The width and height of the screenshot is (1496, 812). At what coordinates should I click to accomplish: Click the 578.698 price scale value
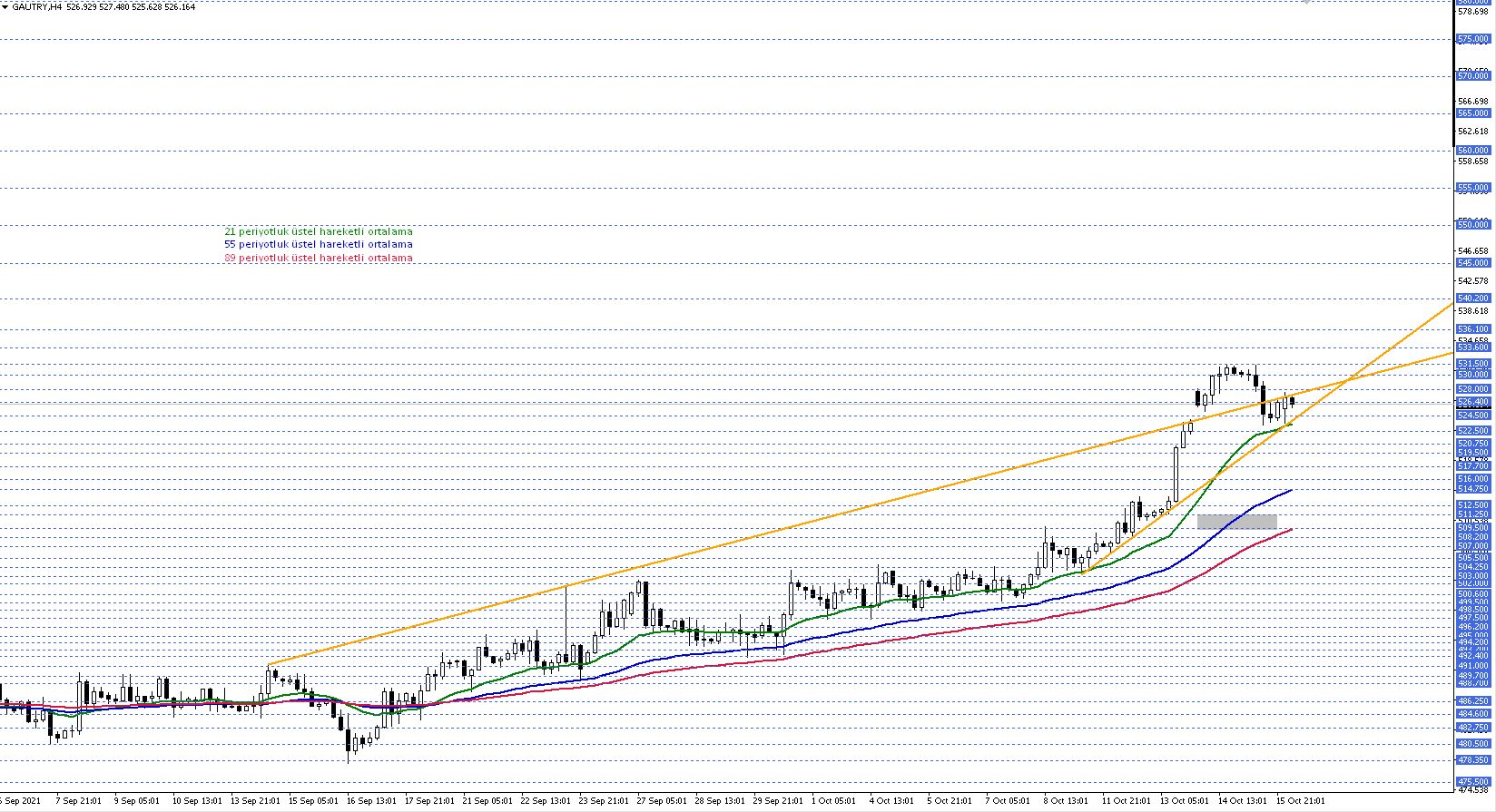1472,12
